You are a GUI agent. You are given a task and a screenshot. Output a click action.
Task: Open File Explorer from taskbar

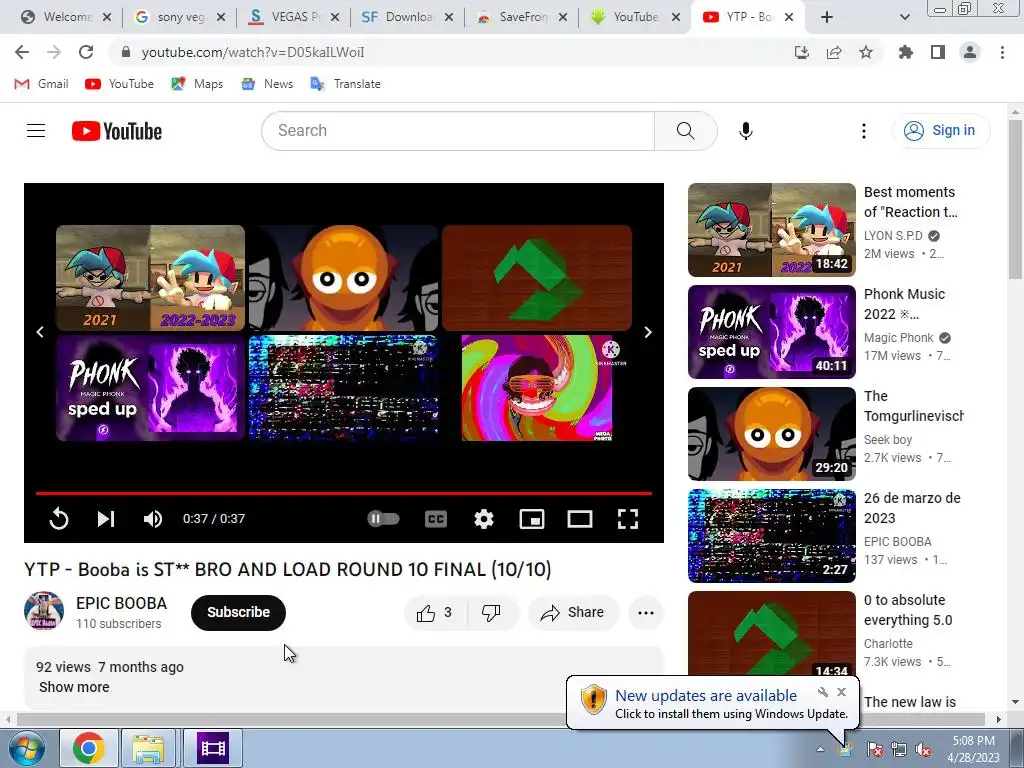[x=148, y=748]
